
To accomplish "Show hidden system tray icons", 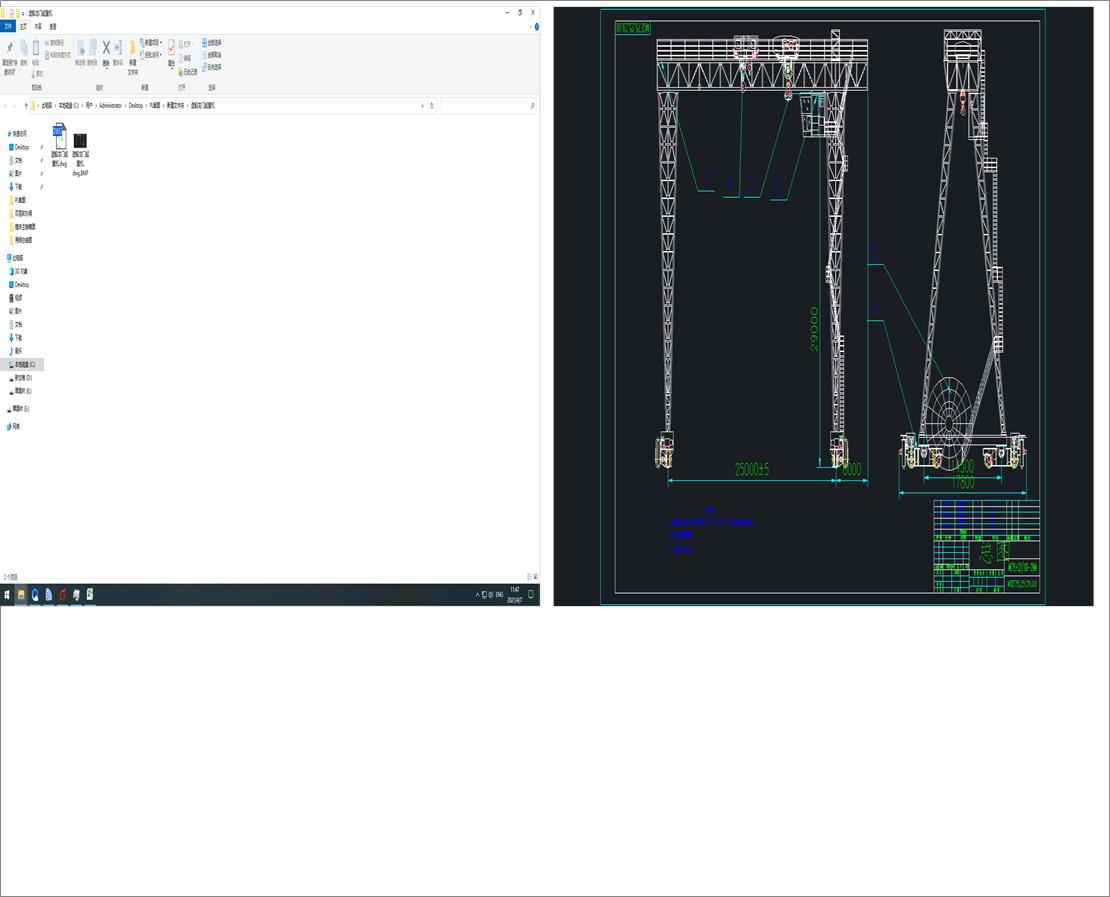I will point(477,595).
